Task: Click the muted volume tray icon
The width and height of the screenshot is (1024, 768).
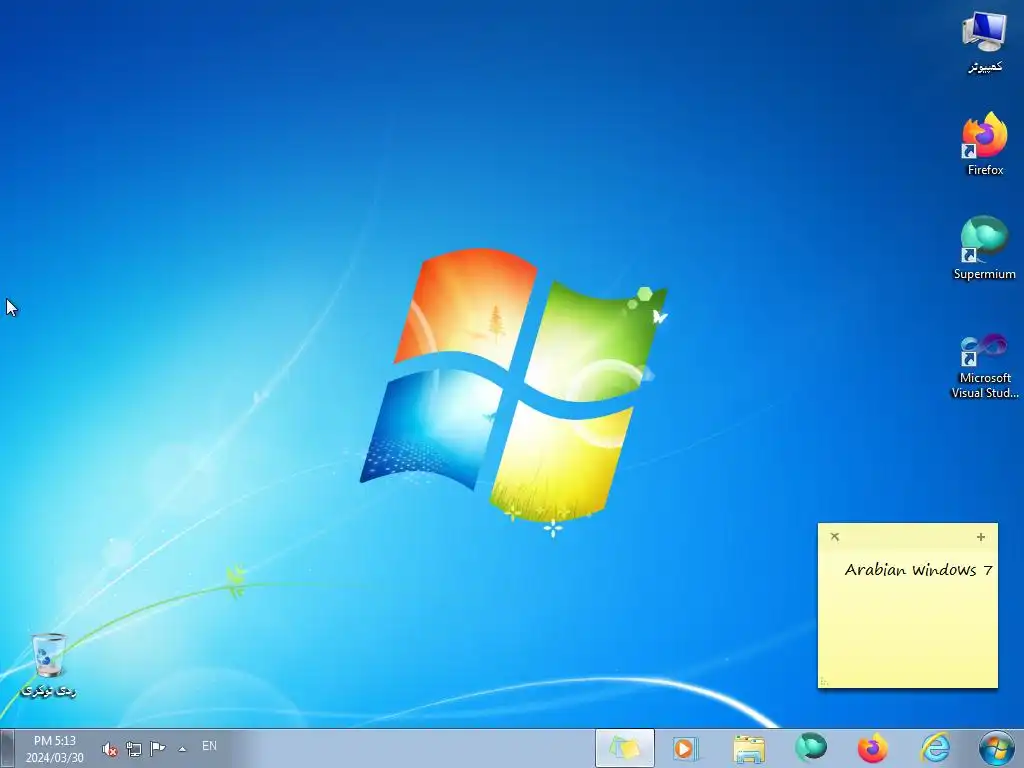Action: [x=110, y=748]
